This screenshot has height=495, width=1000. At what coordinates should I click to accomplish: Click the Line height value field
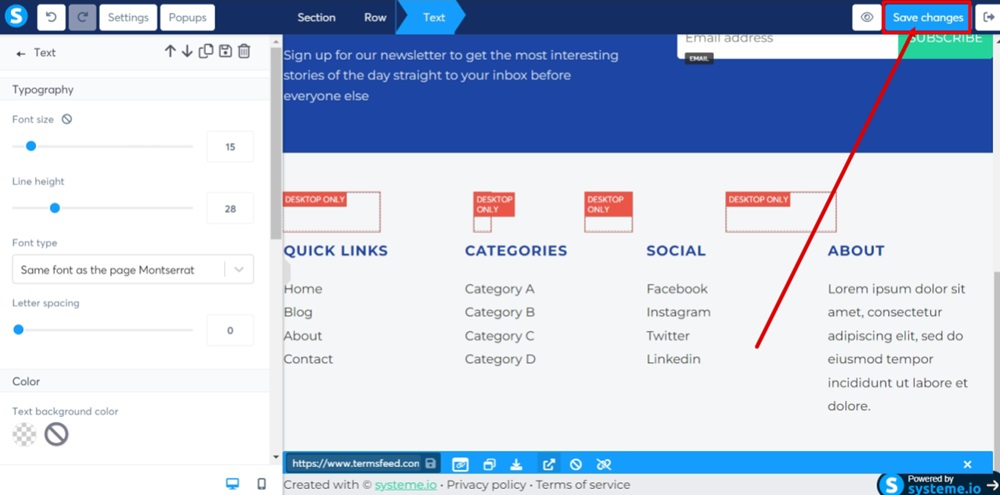(230, 209)
